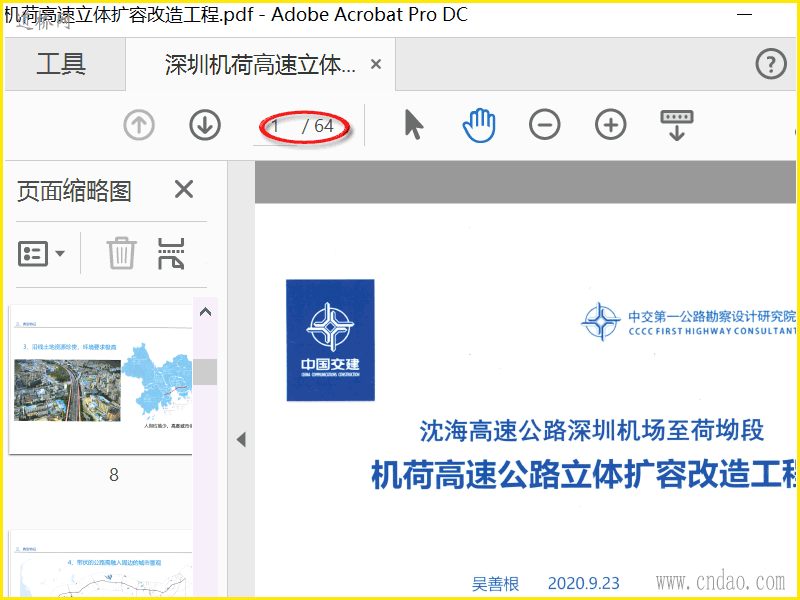This screenshot has height=600, width=800.
Task: Click the title 沈海高速公路深圳机场至荷坳段
Action: [591, 431]
